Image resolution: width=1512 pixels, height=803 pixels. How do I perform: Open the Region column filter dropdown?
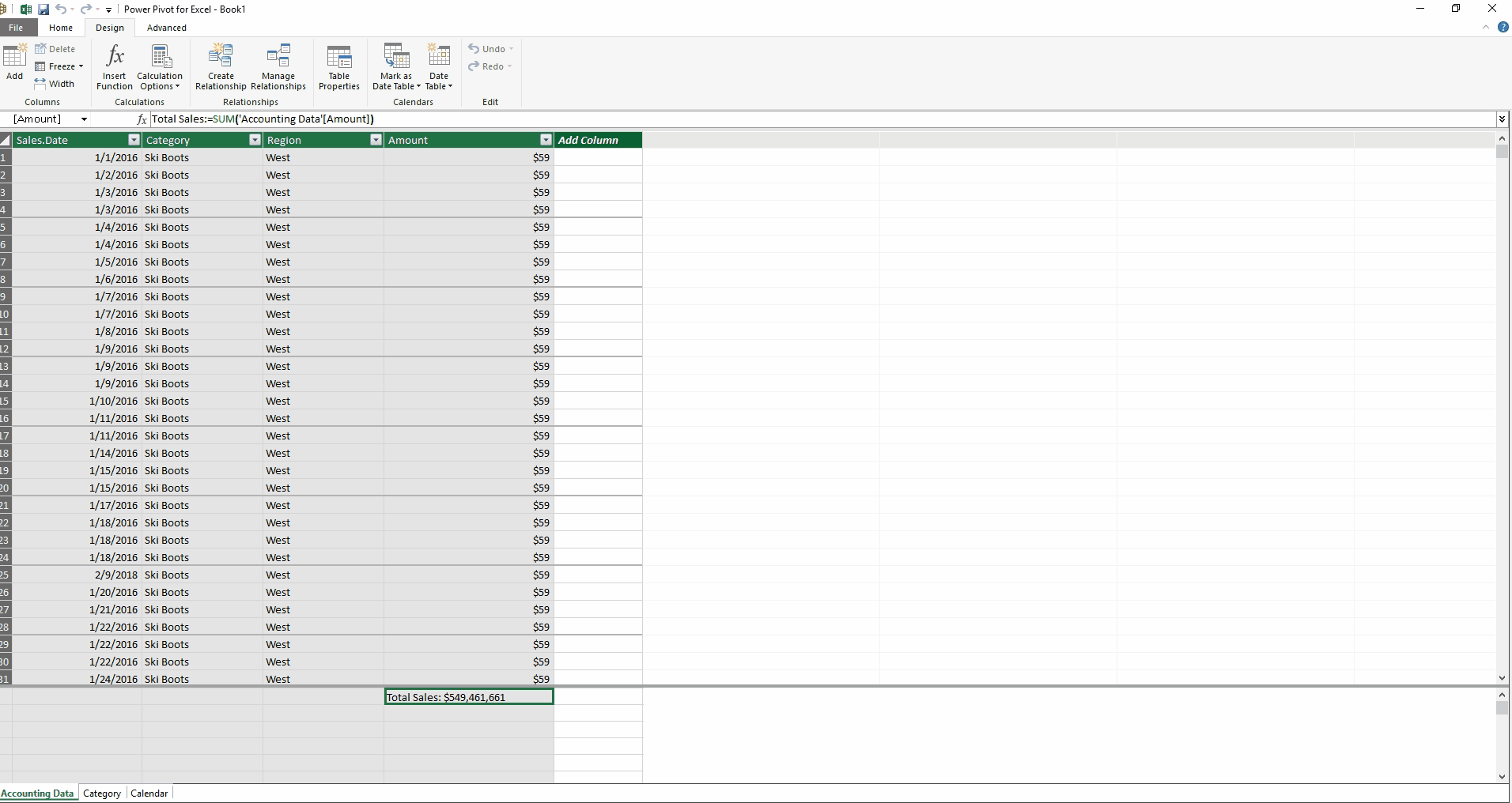376,140
